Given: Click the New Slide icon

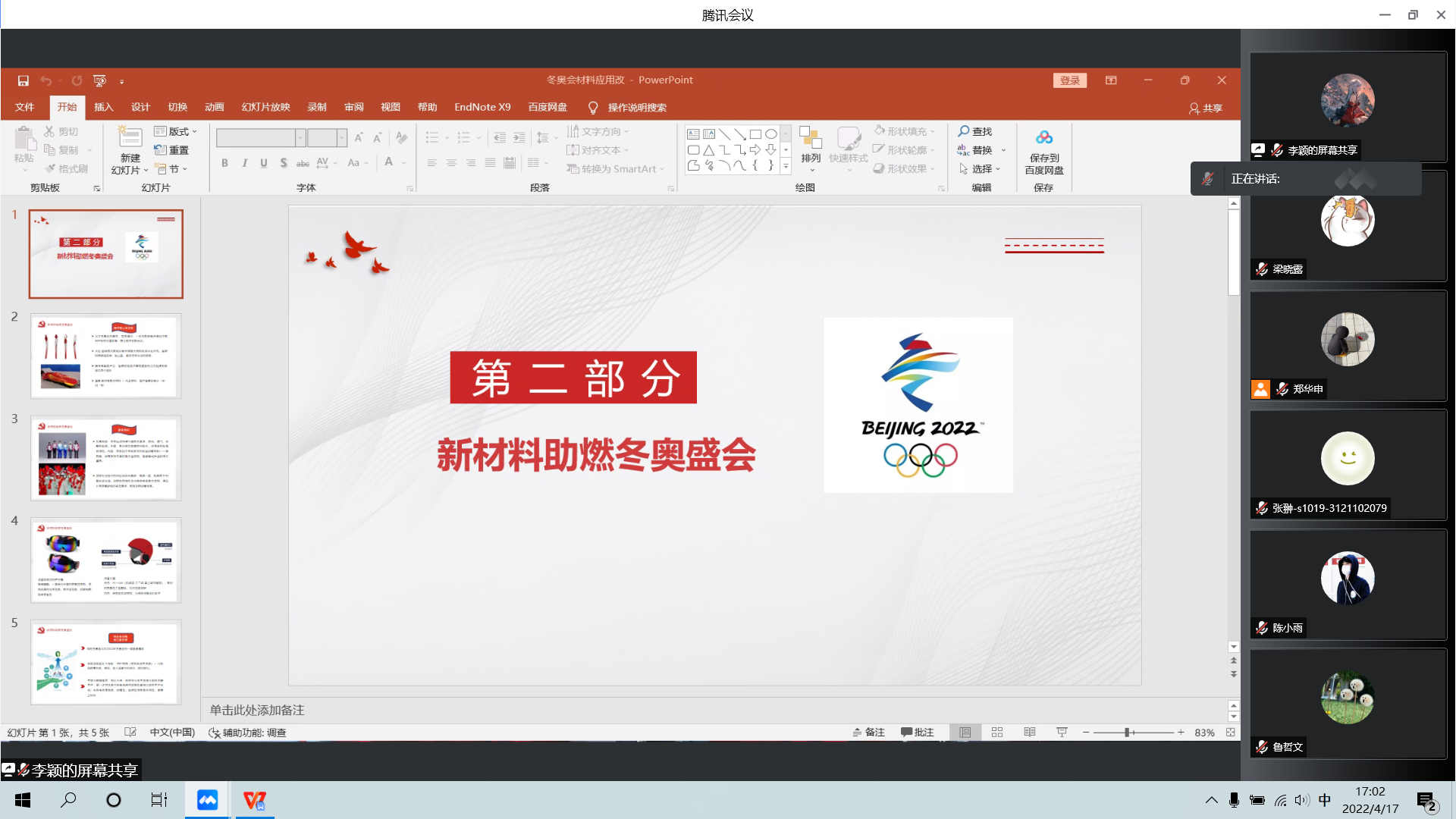Looking at the screenshot, I should [x=130, y=138].
